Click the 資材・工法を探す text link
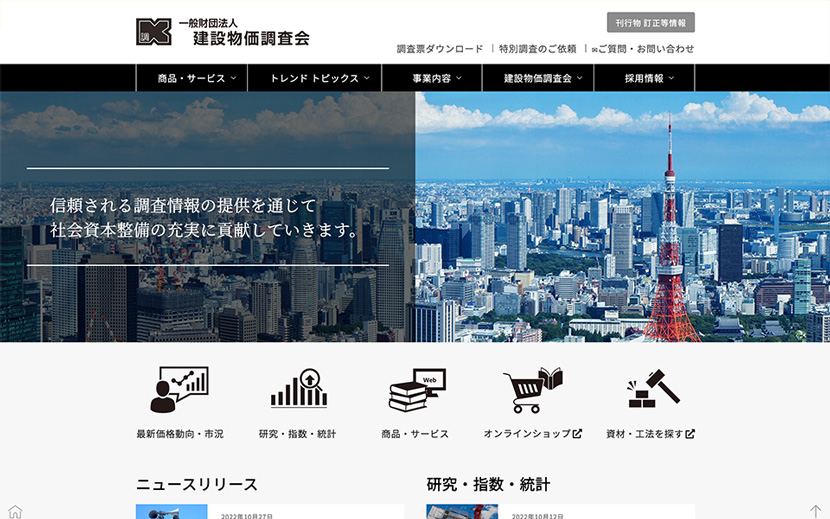The height and width of the screenshot is (519, 830). tap(645, 434)
